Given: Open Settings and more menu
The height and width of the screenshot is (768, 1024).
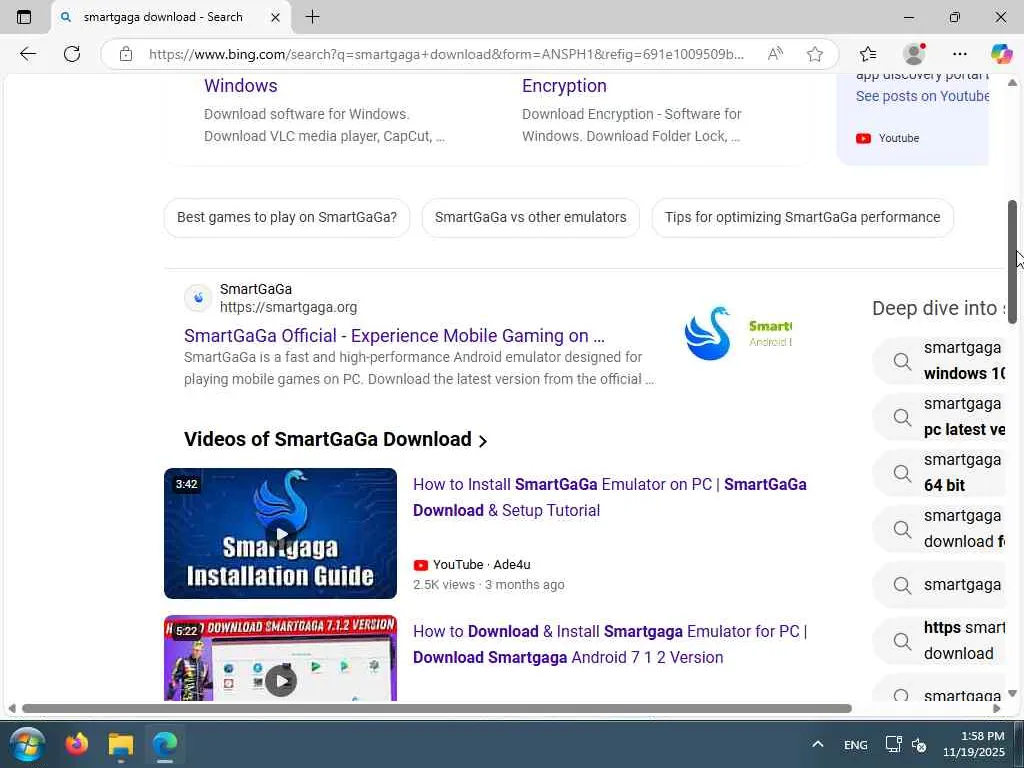Looking at the screenshot, I should coord(959,54).
